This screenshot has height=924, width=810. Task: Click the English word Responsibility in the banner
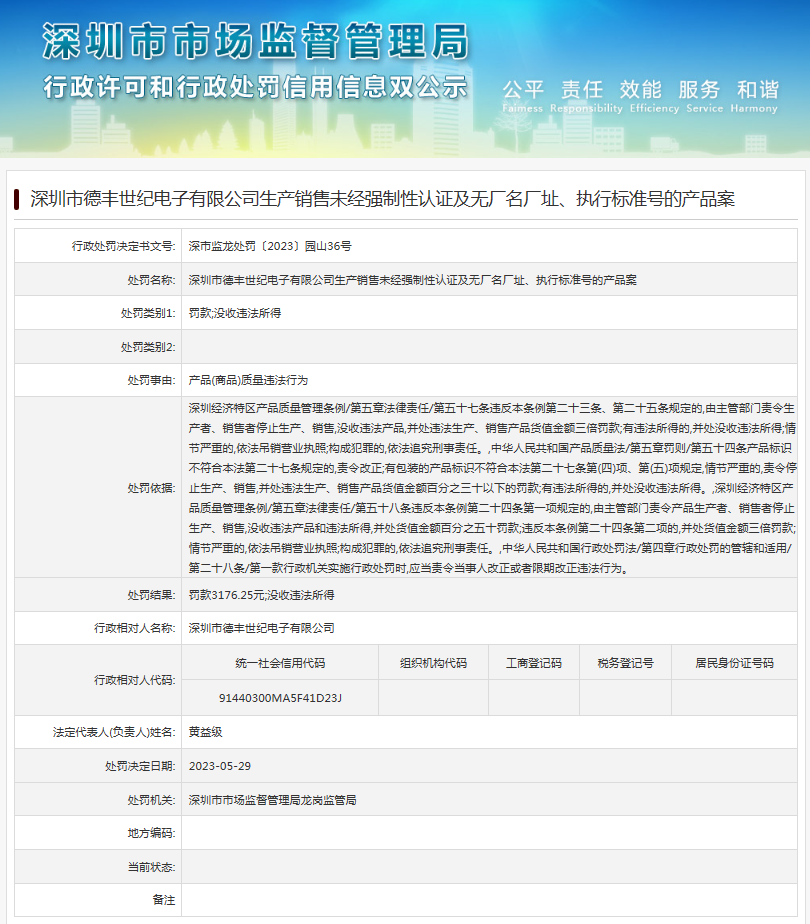[x=586, y=108]
